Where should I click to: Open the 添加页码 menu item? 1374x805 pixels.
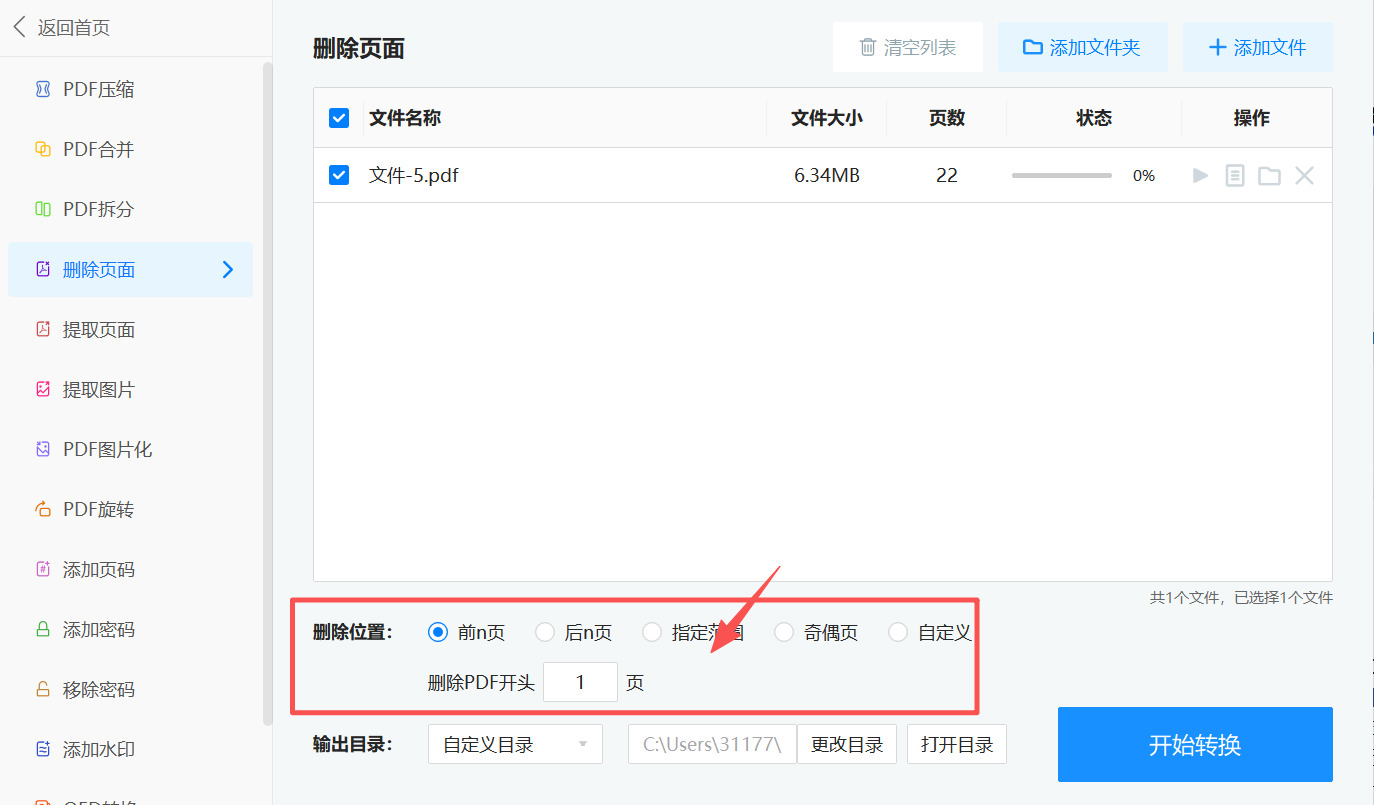click(x=130, y=570)
